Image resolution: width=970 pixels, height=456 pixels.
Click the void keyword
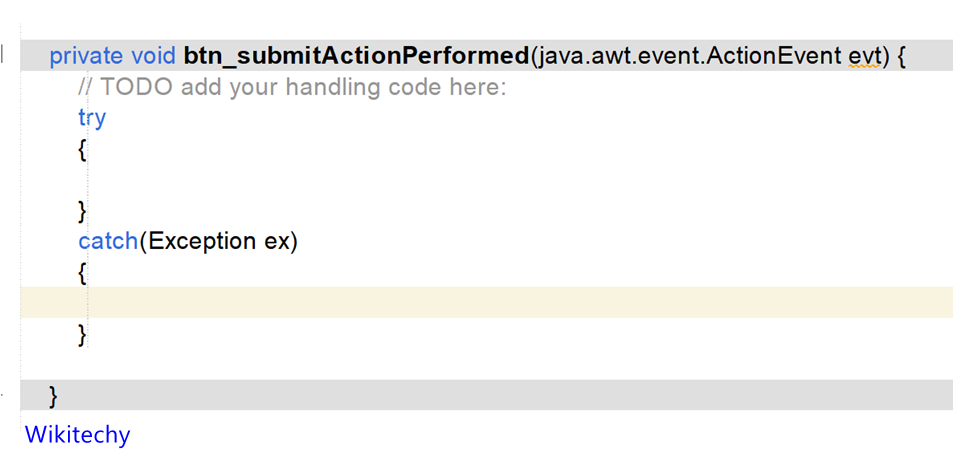[155, 56]
